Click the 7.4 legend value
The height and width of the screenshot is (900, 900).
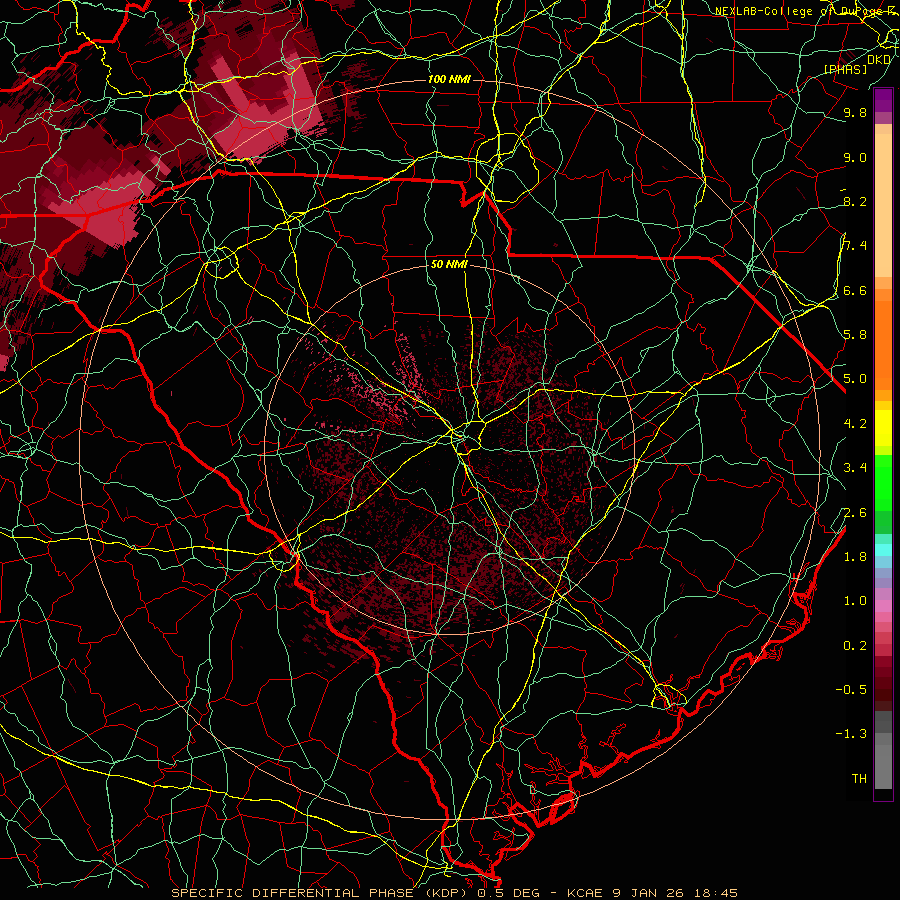pyautogui.click(x=855, y=246)
